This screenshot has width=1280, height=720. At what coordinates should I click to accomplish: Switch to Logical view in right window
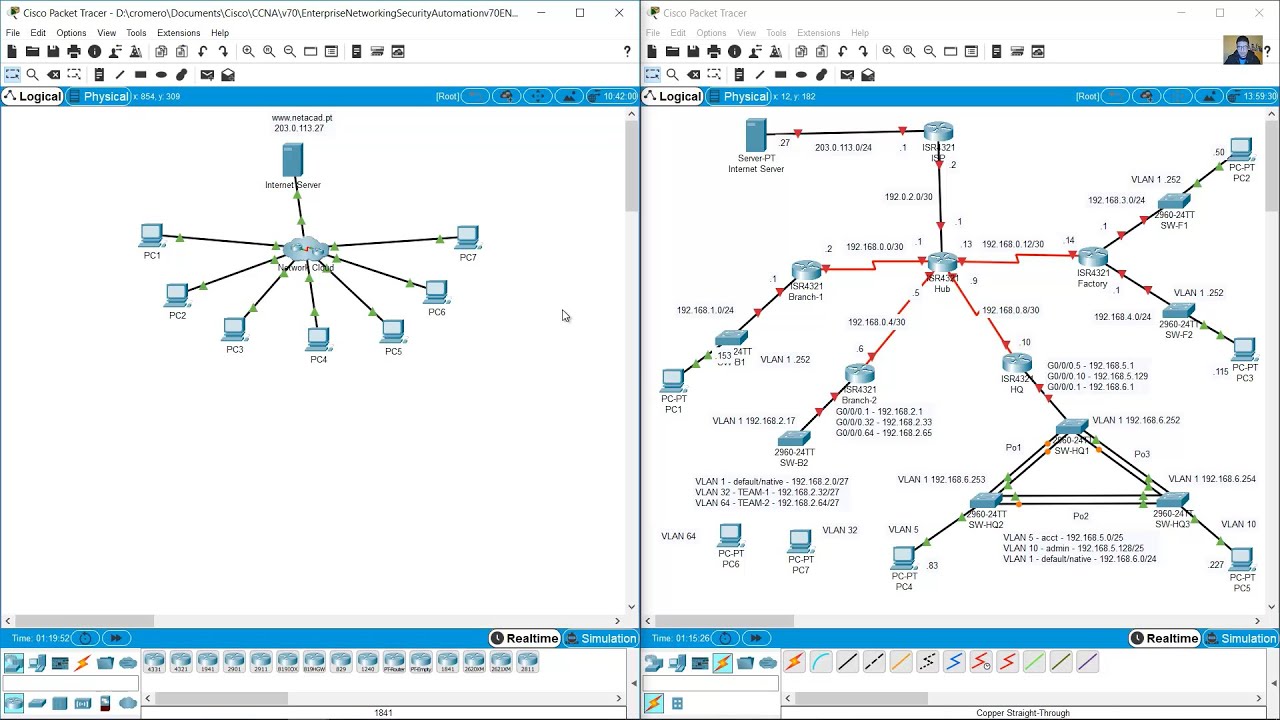[672, 96]
